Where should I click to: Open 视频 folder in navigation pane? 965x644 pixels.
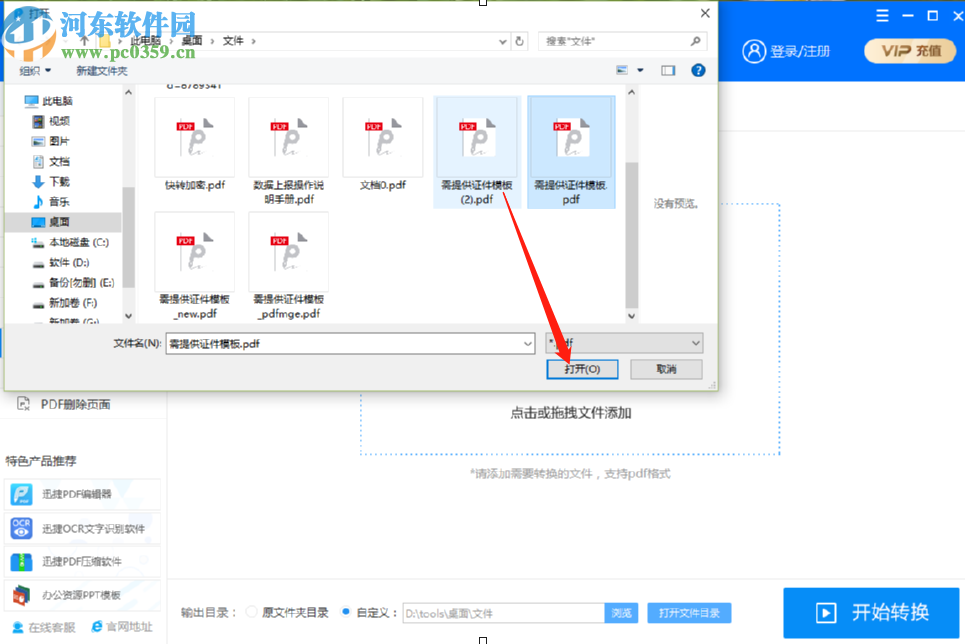pyautogui.click(x=52, y=121)
